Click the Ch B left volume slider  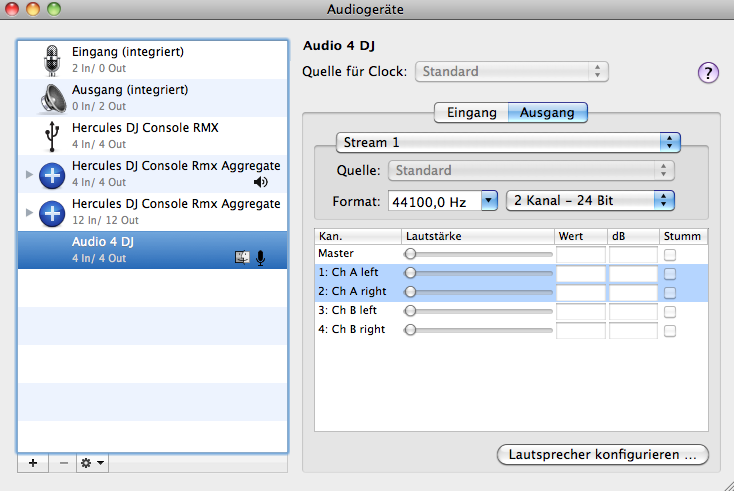[478, 311]
